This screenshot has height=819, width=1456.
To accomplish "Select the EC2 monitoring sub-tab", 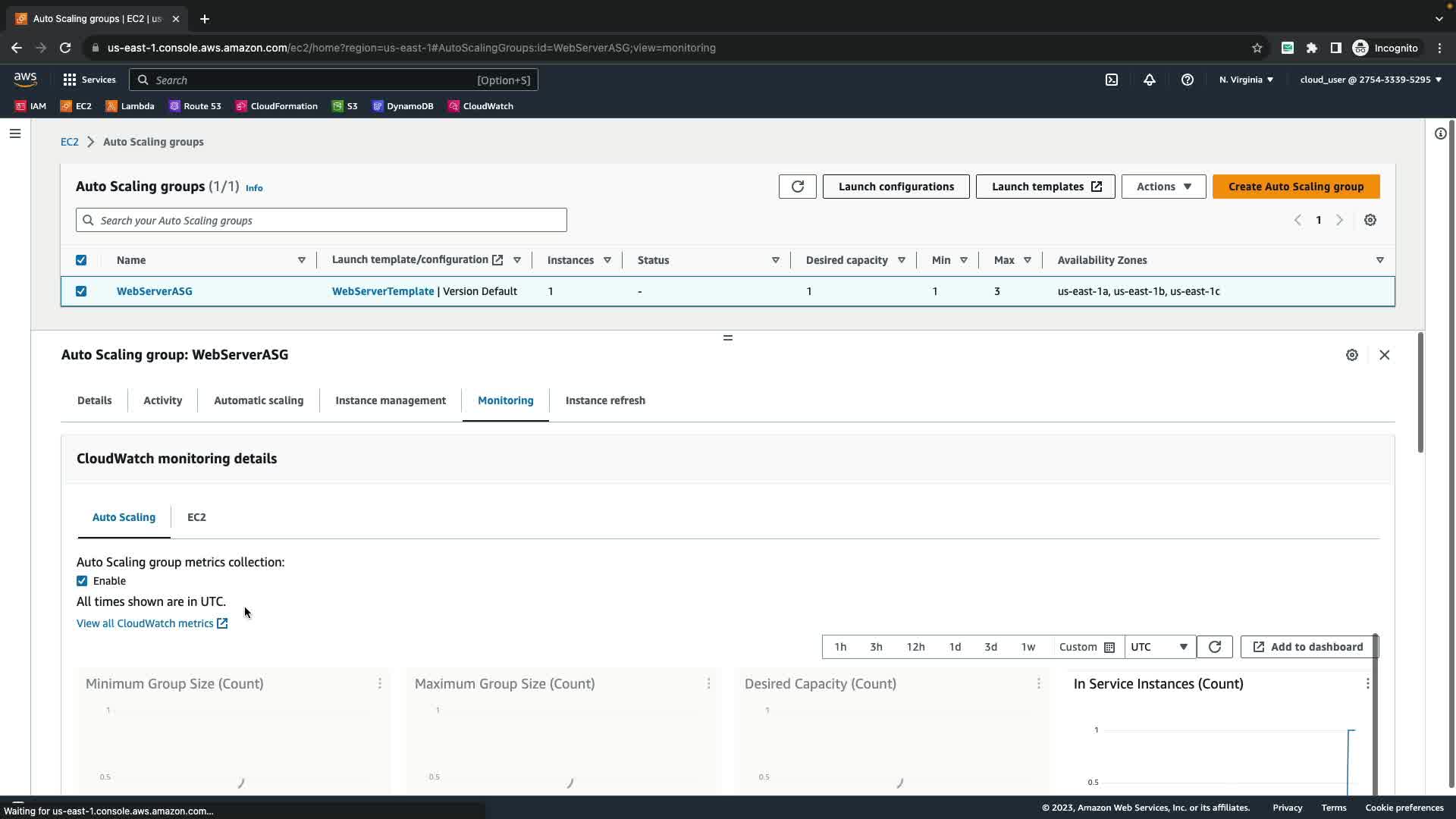I will (196, 517).
